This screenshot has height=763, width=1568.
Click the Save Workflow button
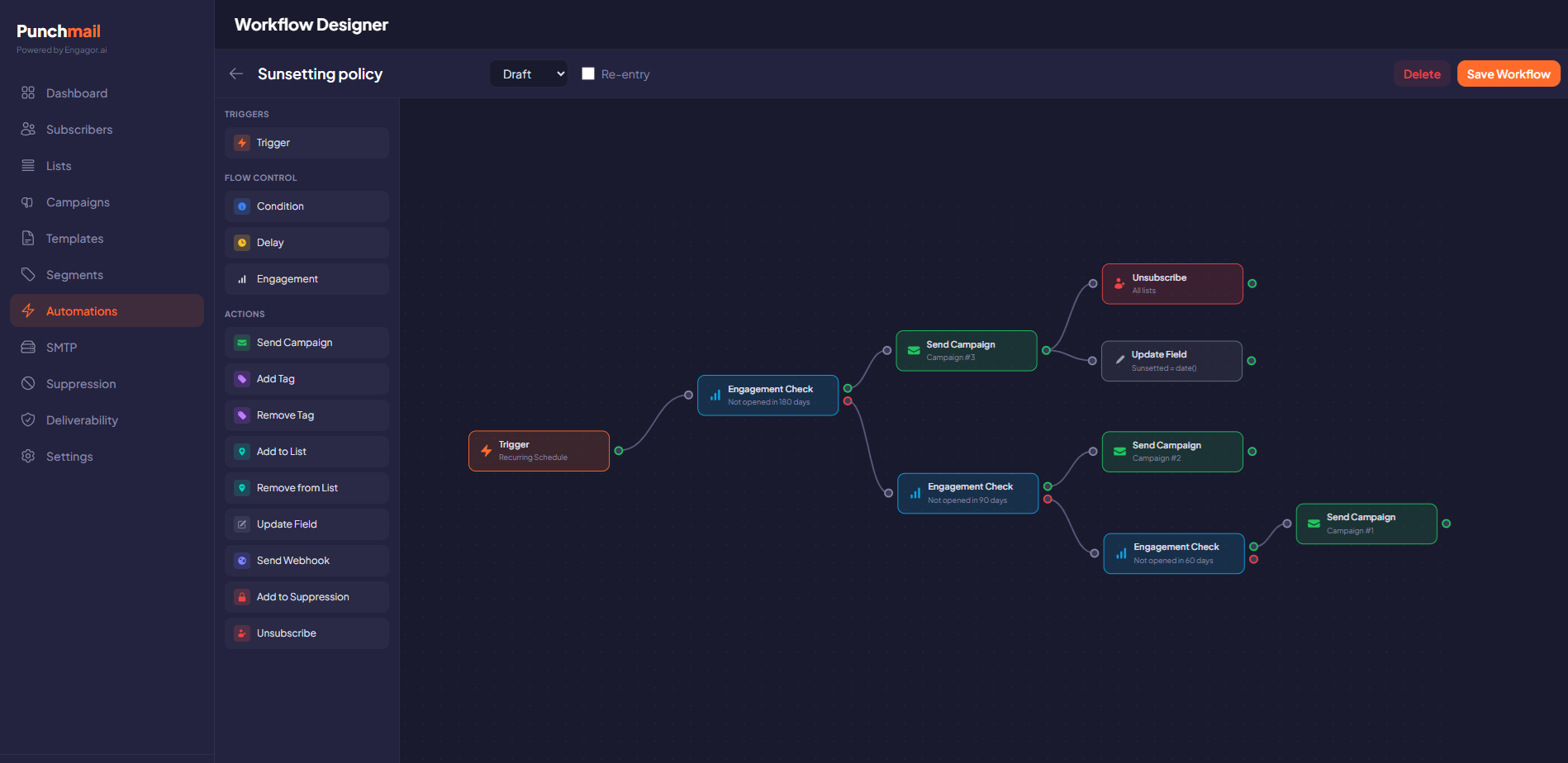1508,73
